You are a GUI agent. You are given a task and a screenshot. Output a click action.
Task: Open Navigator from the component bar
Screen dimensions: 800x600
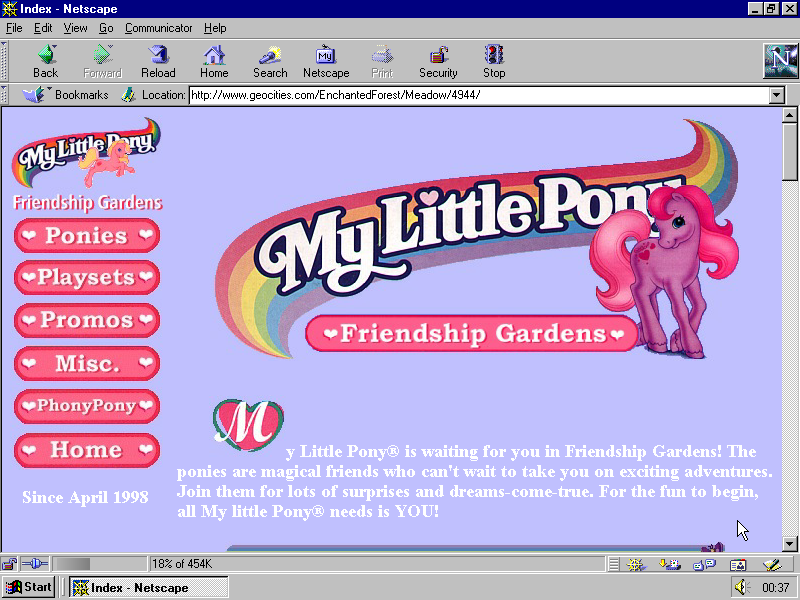[x=635, y=564]
